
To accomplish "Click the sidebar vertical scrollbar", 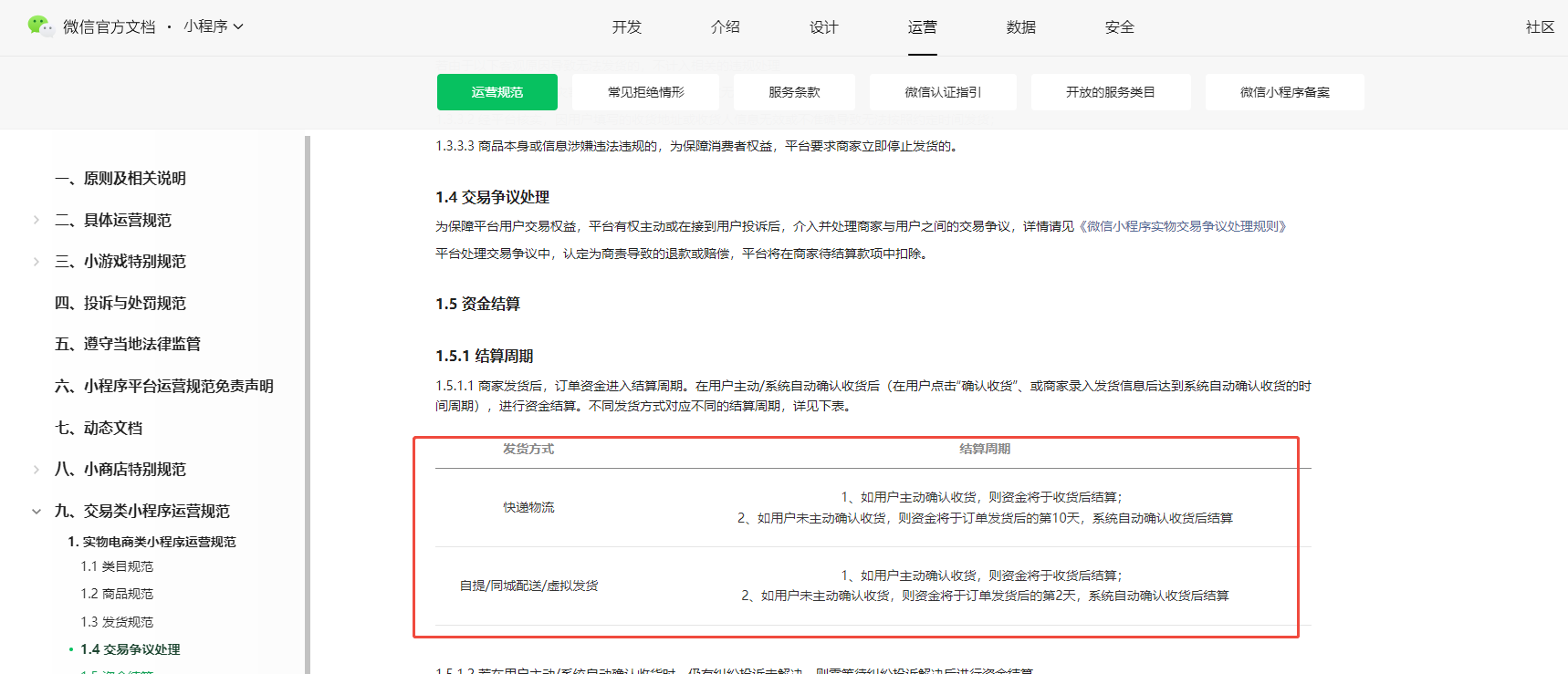I will point(308,404).
